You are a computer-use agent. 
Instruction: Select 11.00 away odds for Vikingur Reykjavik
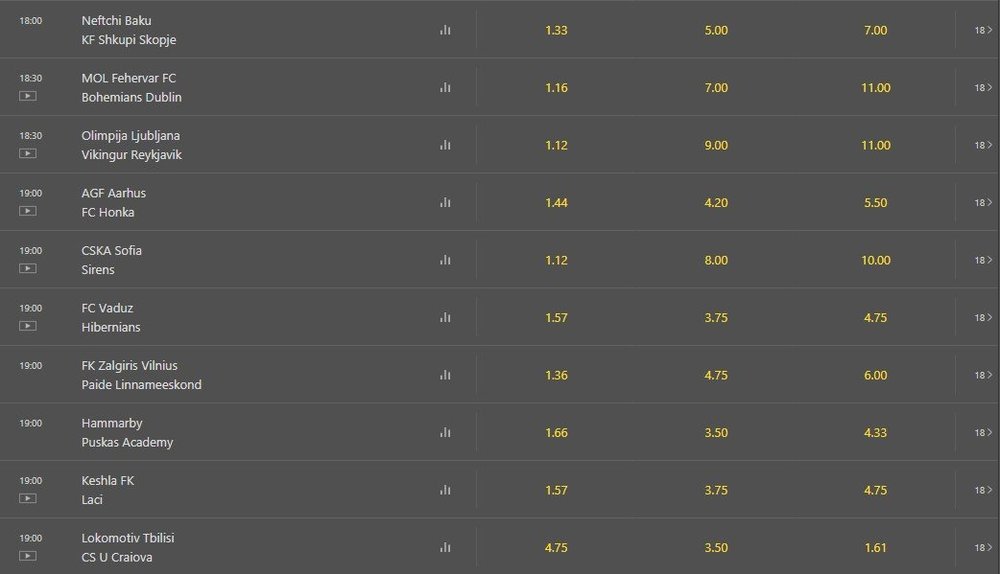point(876,145)
